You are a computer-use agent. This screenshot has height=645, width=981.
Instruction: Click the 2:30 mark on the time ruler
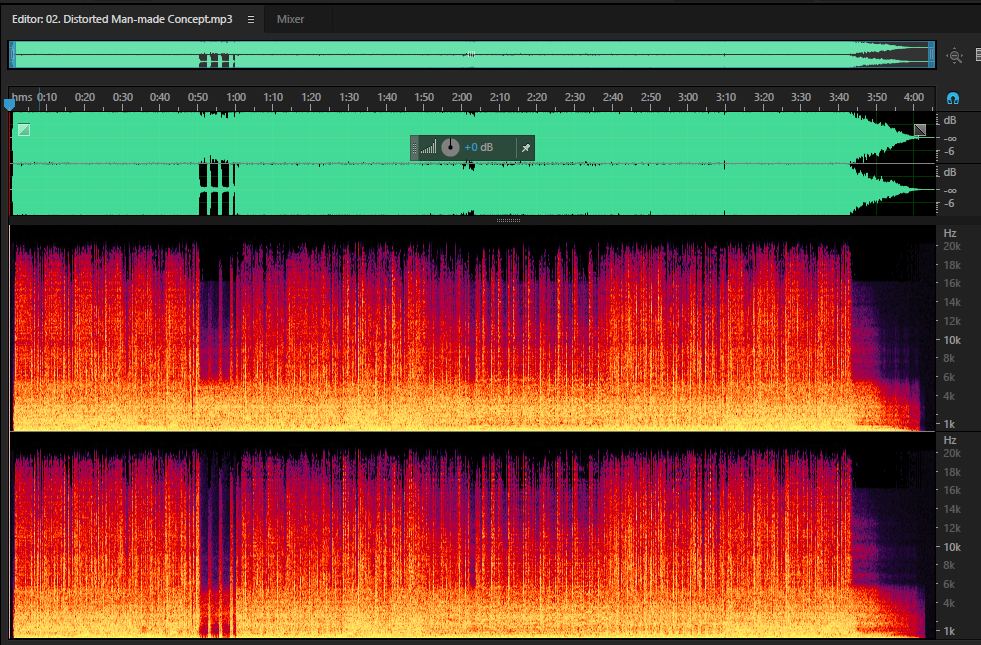click(x=574, y=97)
